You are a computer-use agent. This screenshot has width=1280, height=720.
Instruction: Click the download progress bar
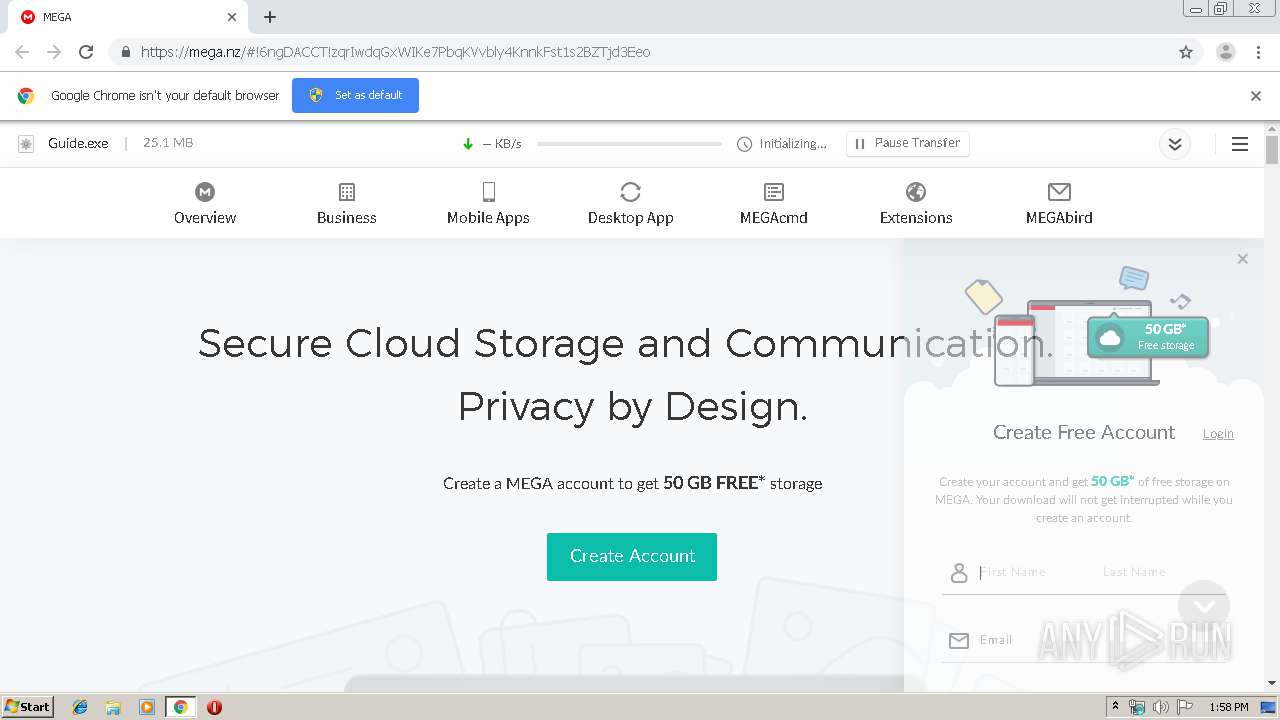tap(629, 144)
